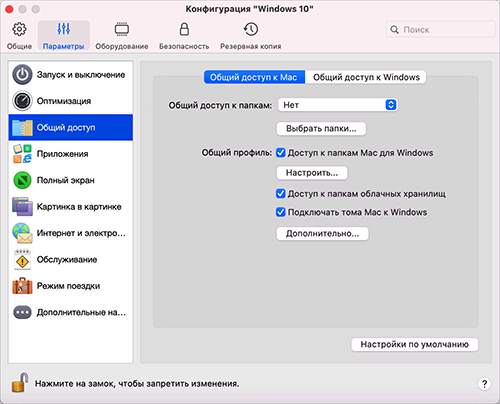Open the Оборудование hardware icon

(x=122, y=29)
